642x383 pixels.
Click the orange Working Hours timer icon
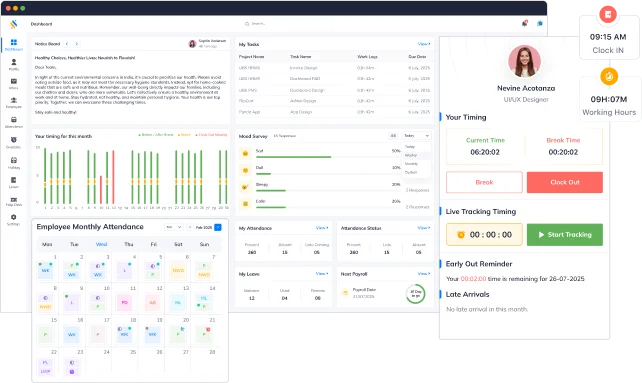(x=609, y=77)
